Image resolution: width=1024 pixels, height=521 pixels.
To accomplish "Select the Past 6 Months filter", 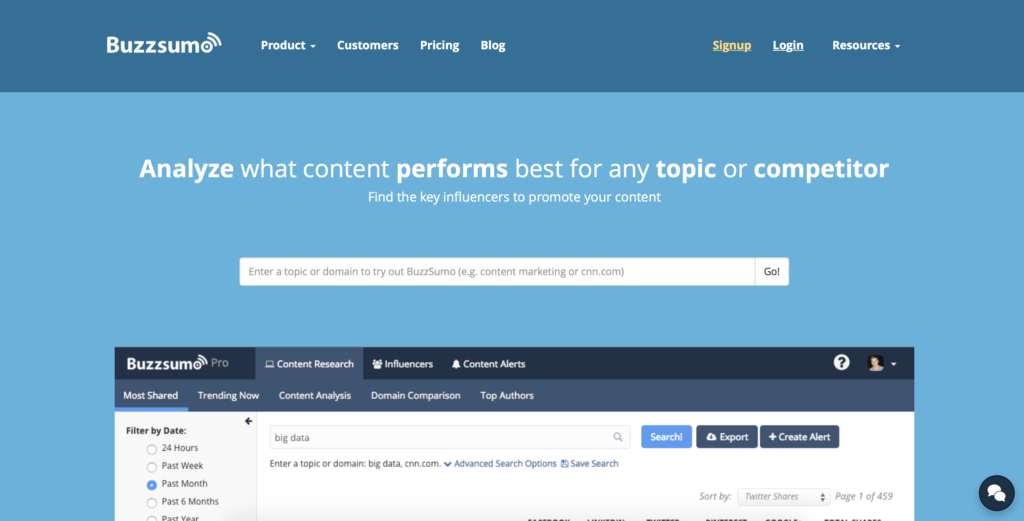I will coord(152,503).
